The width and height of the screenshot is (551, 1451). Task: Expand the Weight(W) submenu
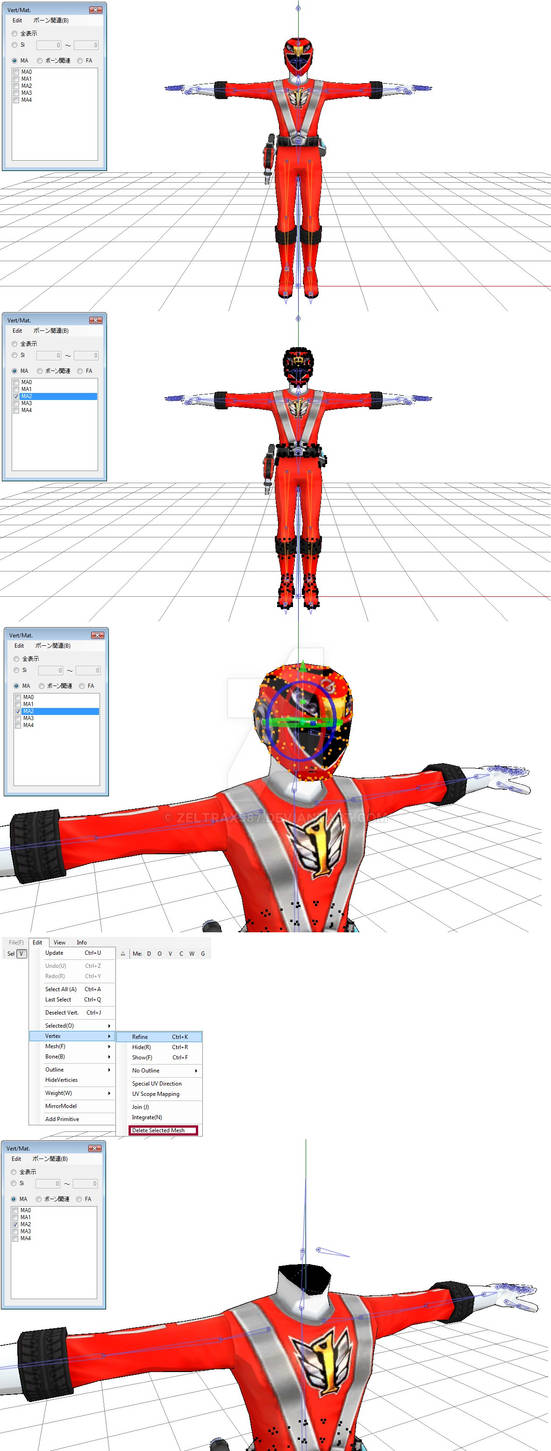coord(72,1093)
